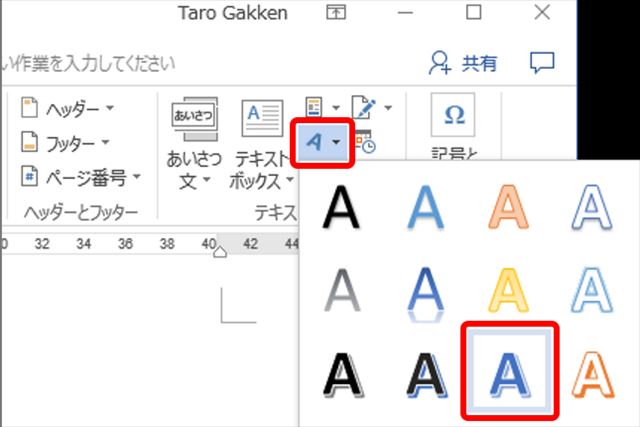This screenshot has height=427, width=640.
Task: Click the Taro Gakken account name
Action: click(233, 13)
